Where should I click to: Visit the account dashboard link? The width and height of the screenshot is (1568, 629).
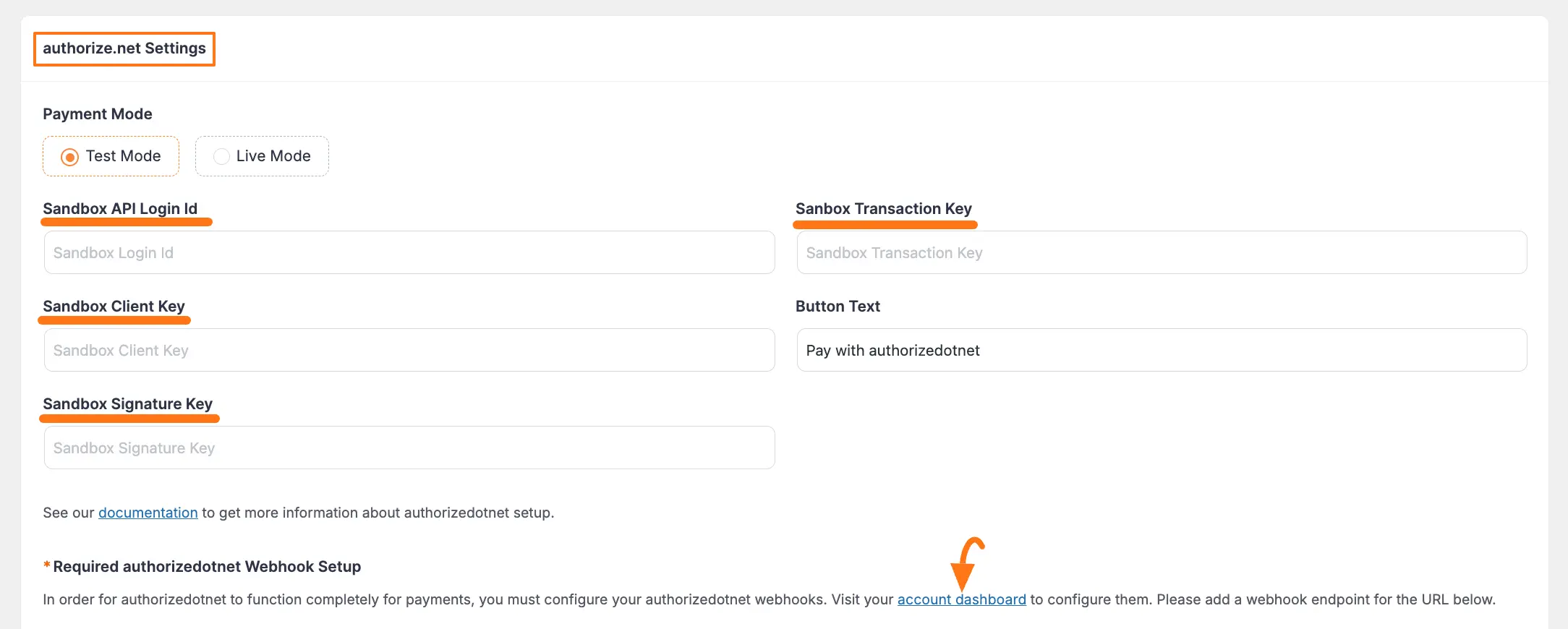(x=961, y=600)
